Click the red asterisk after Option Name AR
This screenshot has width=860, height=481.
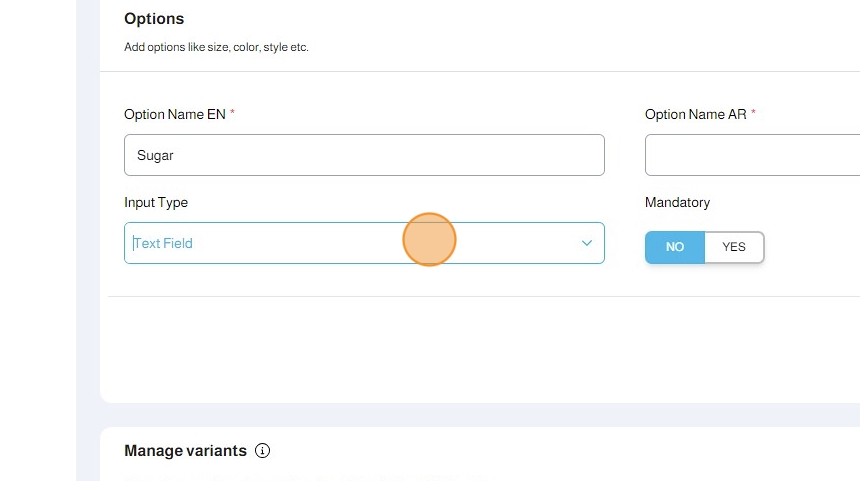coord(753,113)
